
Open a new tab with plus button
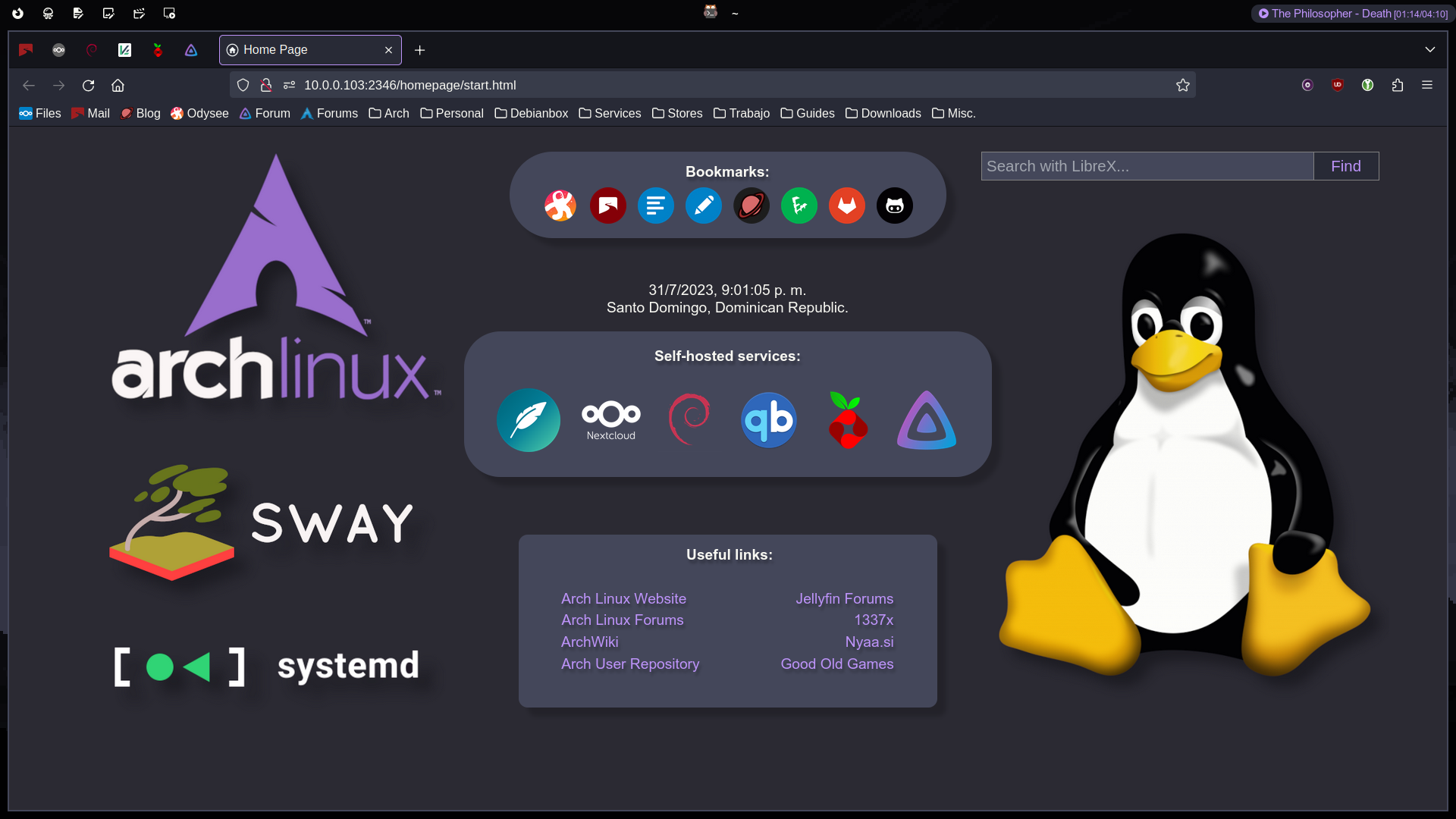click(419, 50)
